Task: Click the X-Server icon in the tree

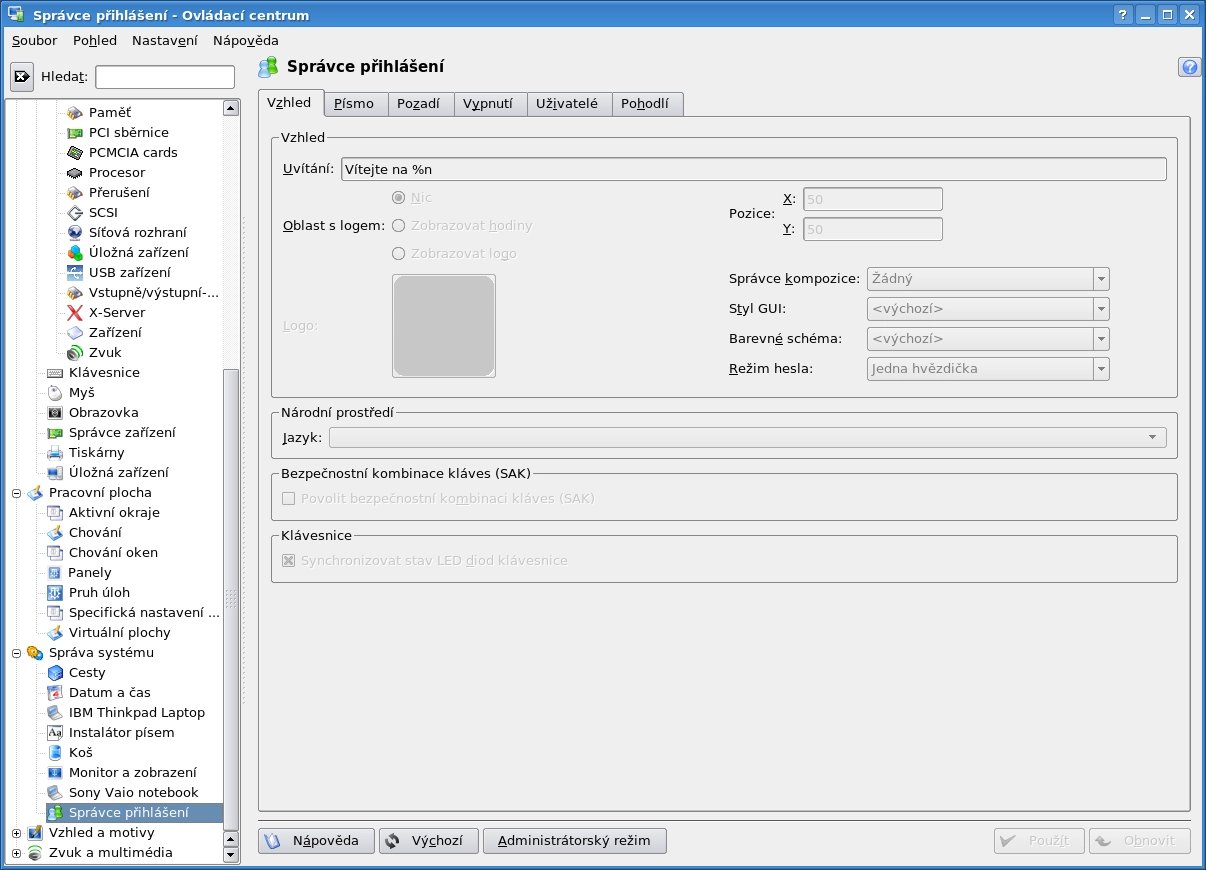Action: coord(74,312)
